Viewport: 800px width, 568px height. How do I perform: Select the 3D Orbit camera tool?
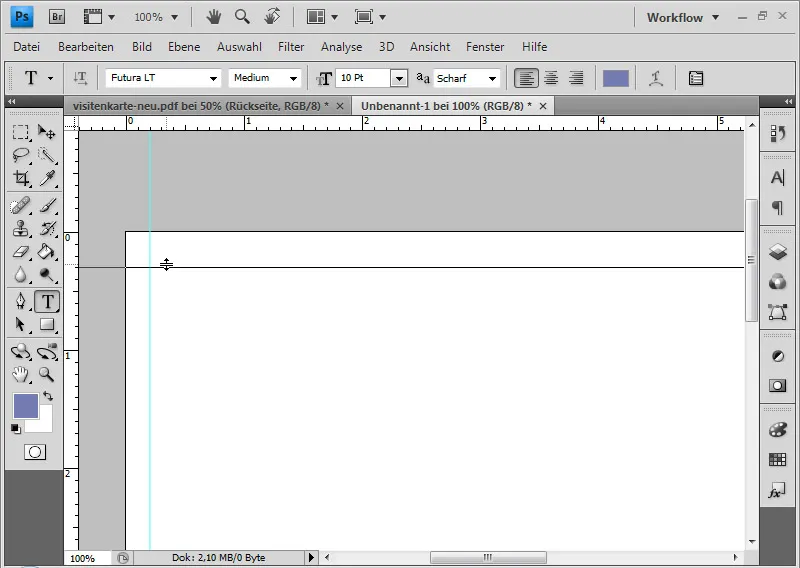(47, 352)
